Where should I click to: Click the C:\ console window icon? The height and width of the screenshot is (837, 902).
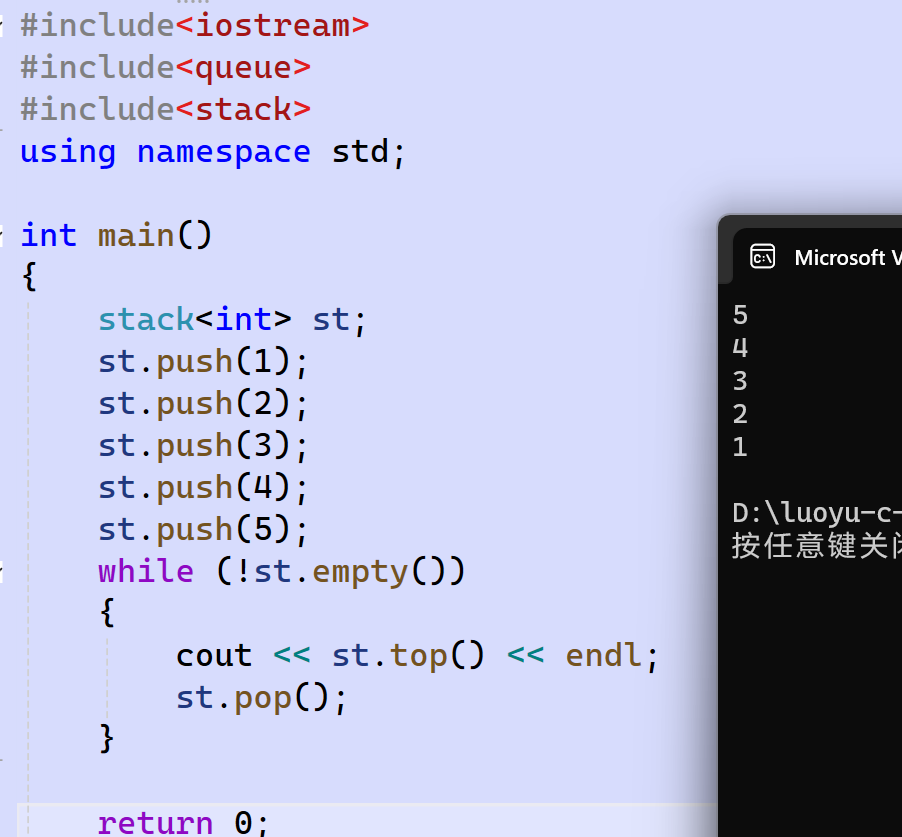point(762,257)
